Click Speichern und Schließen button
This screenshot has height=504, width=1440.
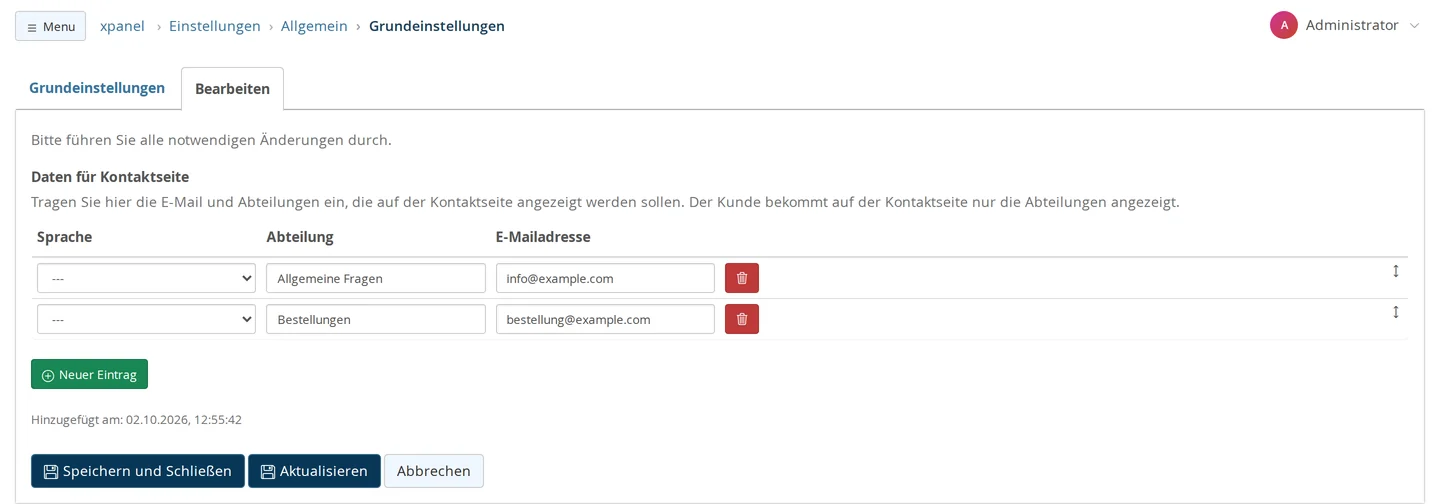pyautogui.click(x=138, y=471)
